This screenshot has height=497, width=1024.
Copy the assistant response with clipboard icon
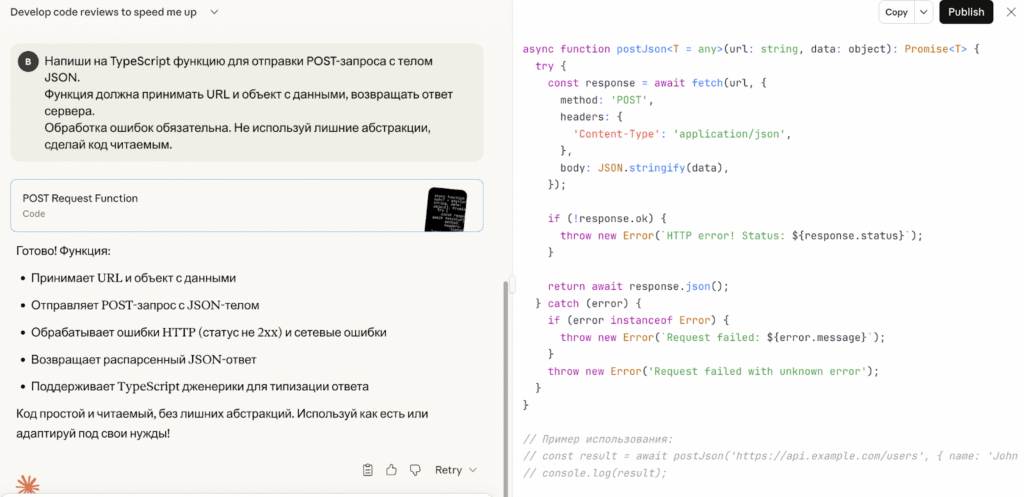tap(368, 470)
